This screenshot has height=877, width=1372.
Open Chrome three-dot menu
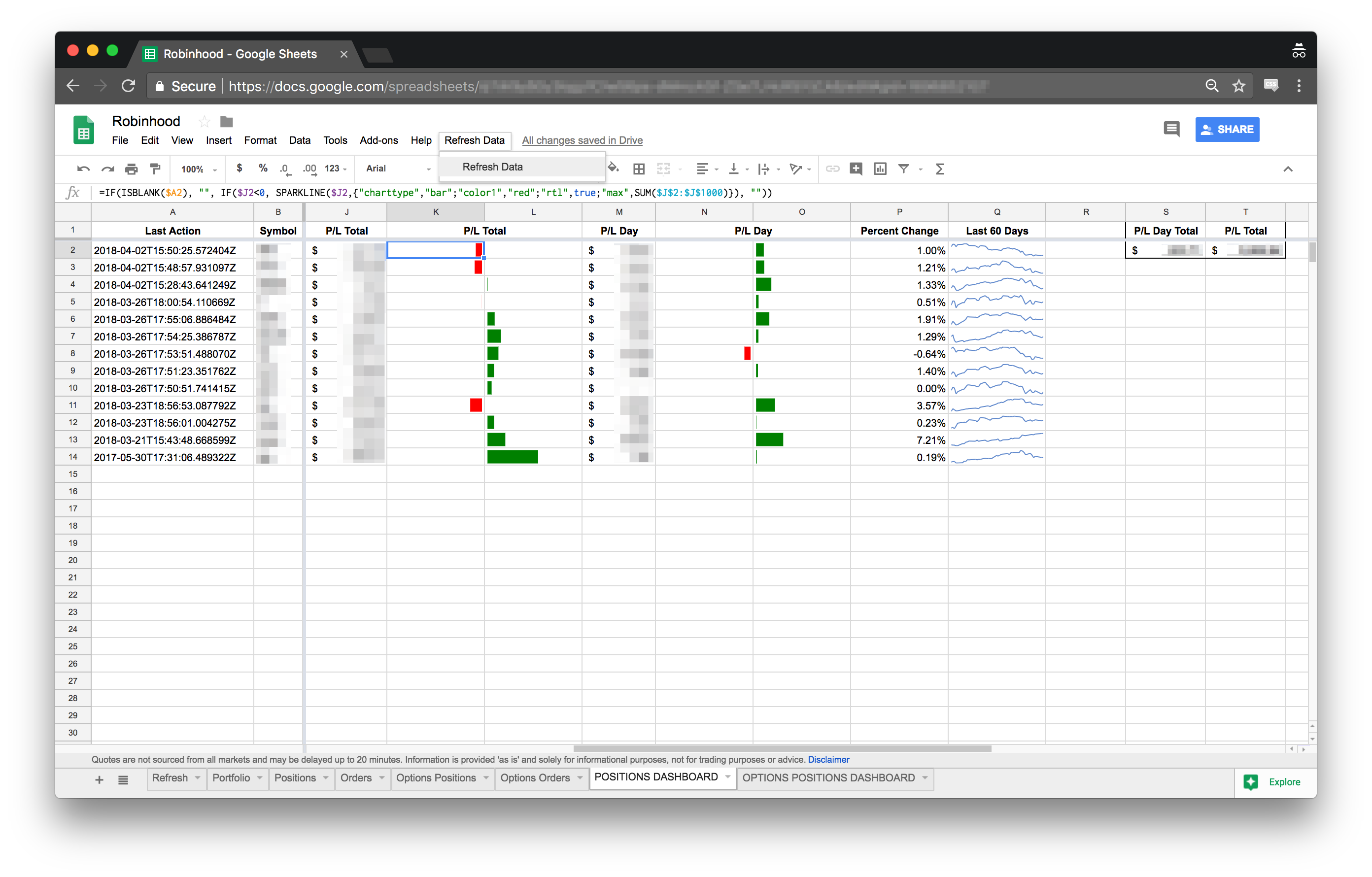click(x=1299, y=86)
